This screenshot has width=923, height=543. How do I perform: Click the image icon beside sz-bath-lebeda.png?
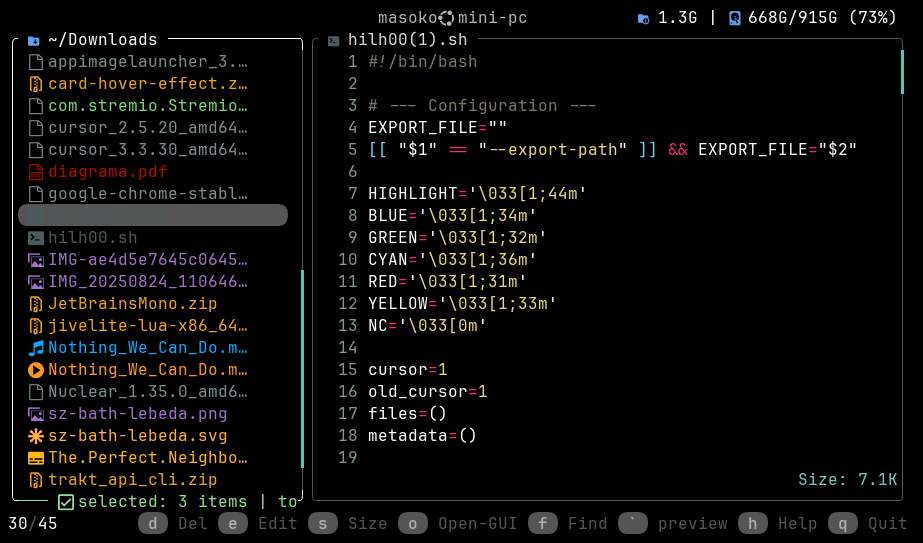[35, 414]
